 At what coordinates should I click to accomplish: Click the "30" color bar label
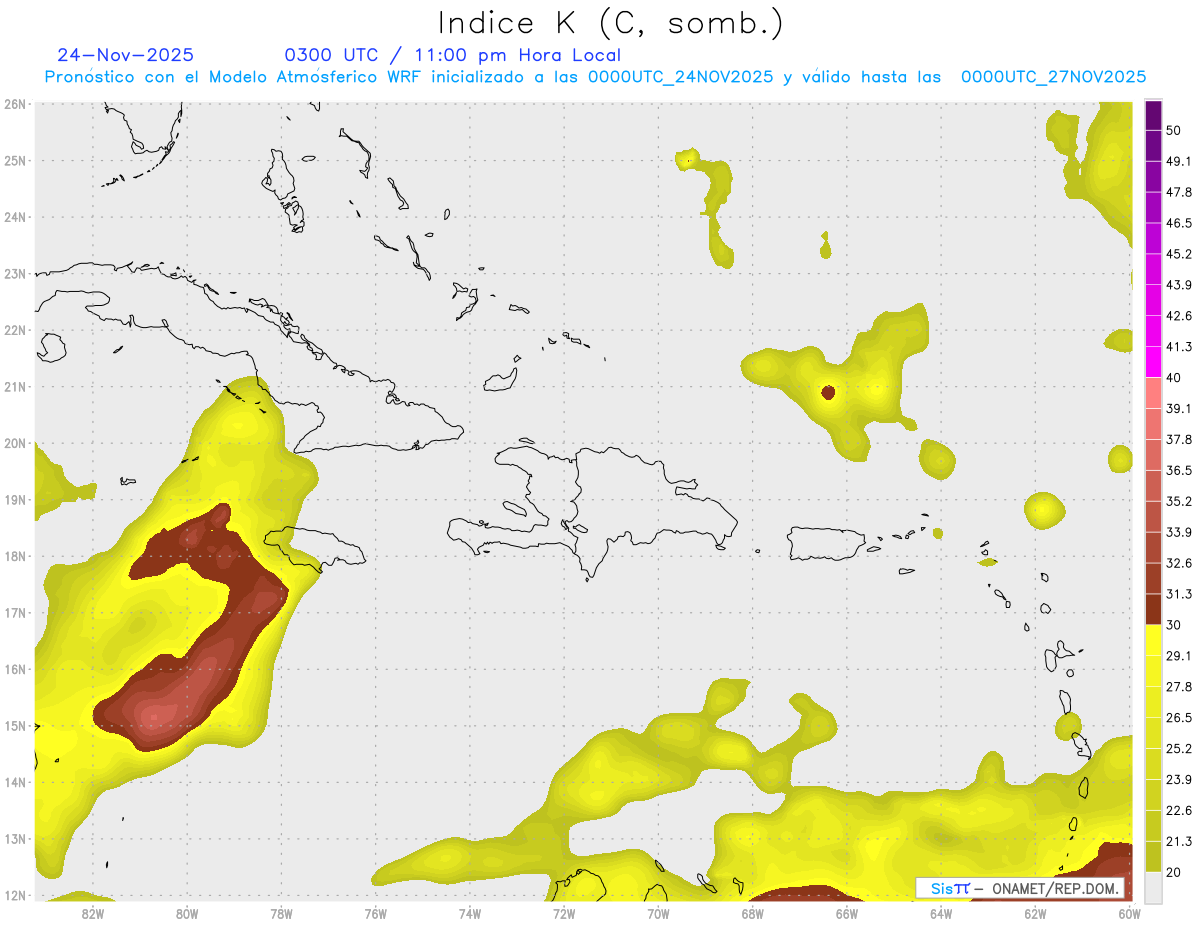tap(1173, 625)
